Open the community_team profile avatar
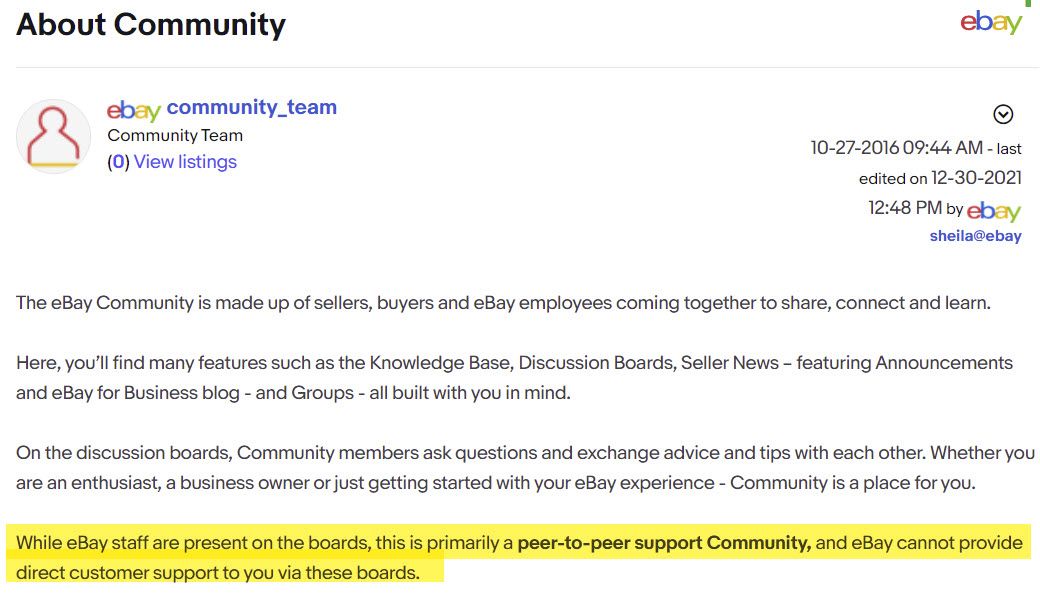 point(53,137)
